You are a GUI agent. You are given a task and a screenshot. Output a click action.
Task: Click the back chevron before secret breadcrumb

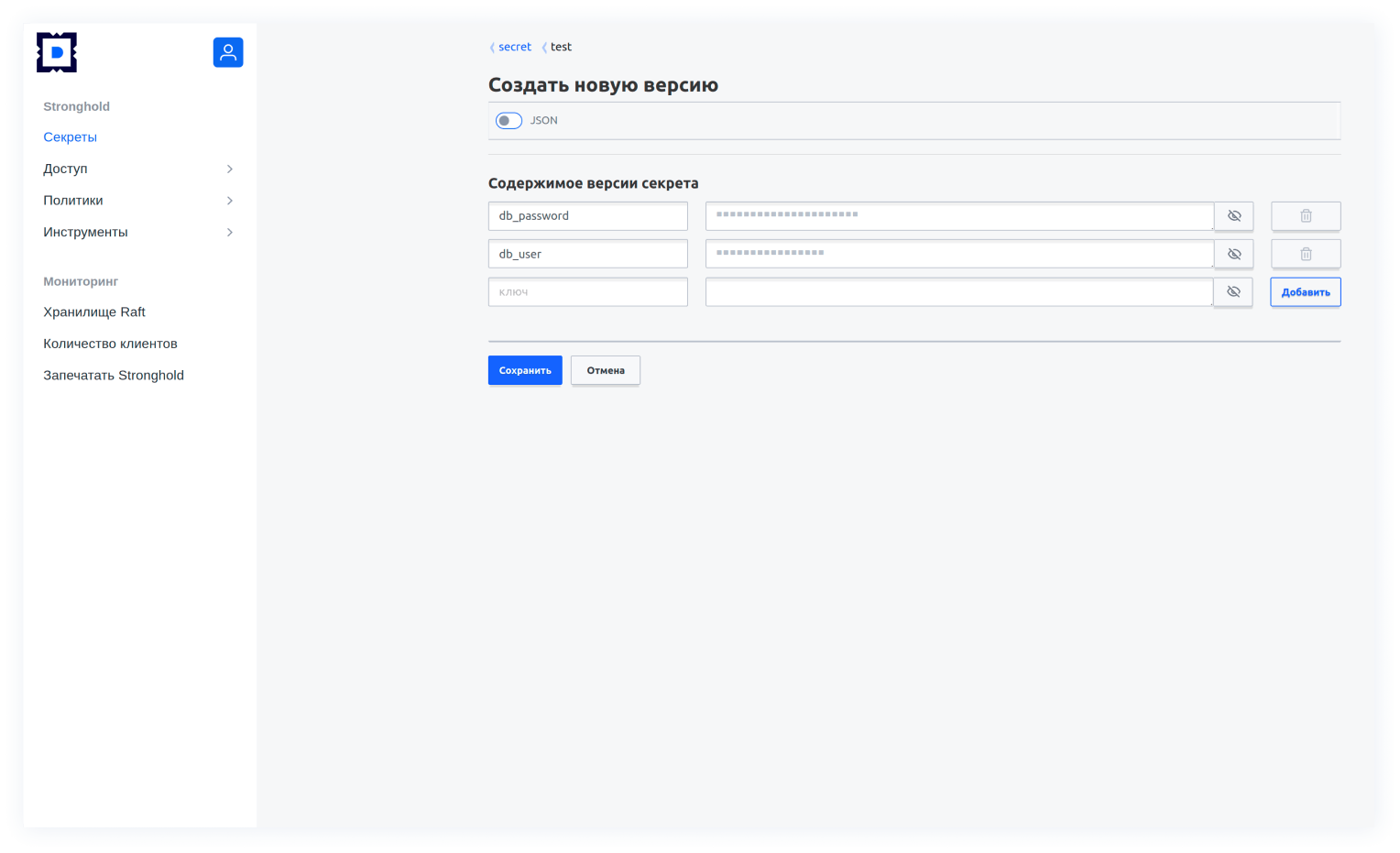pyautogui.click(x=492, y=48)
